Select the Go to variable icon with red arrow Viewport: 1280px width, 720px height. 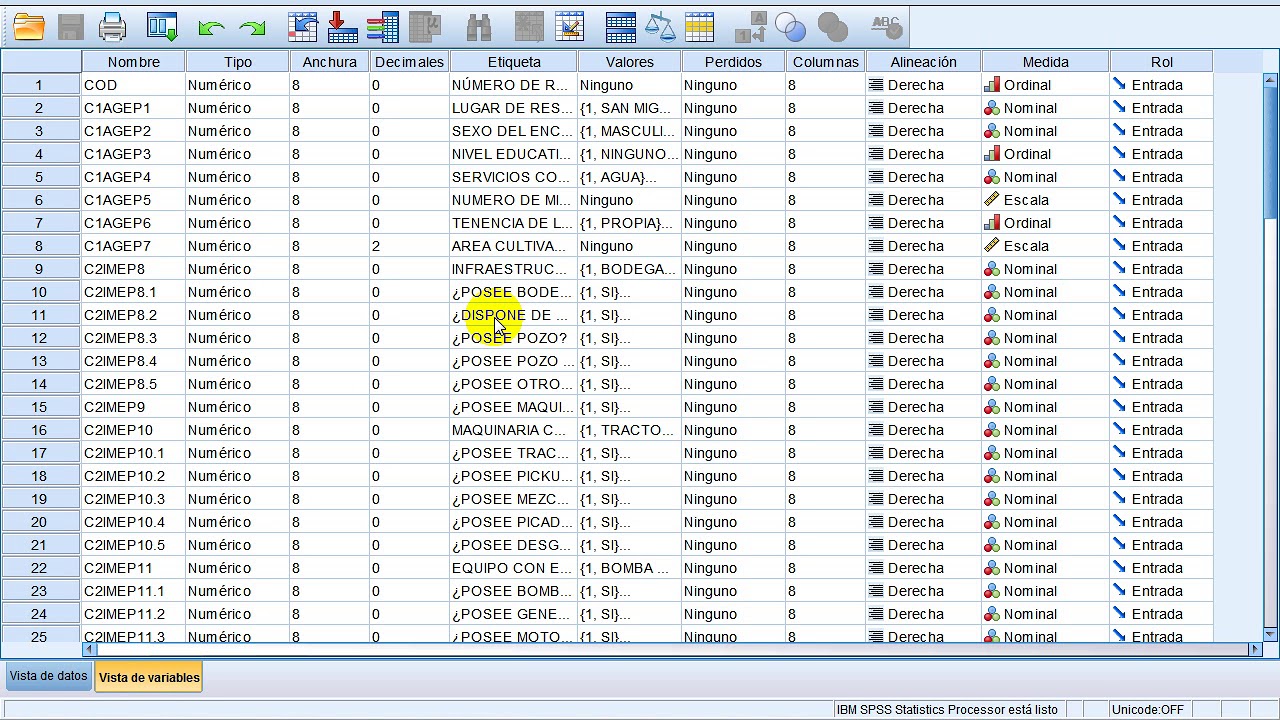(x=342, y=27)
